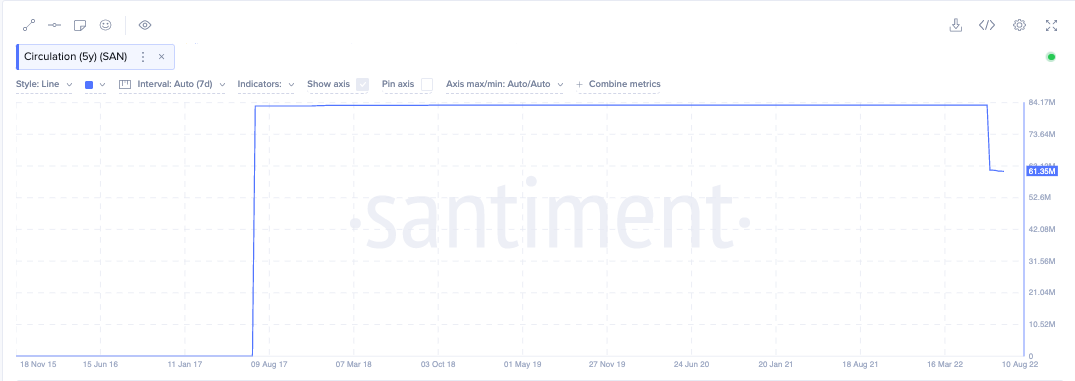
Task: Open the embed code icon
Action: point(987,25)
